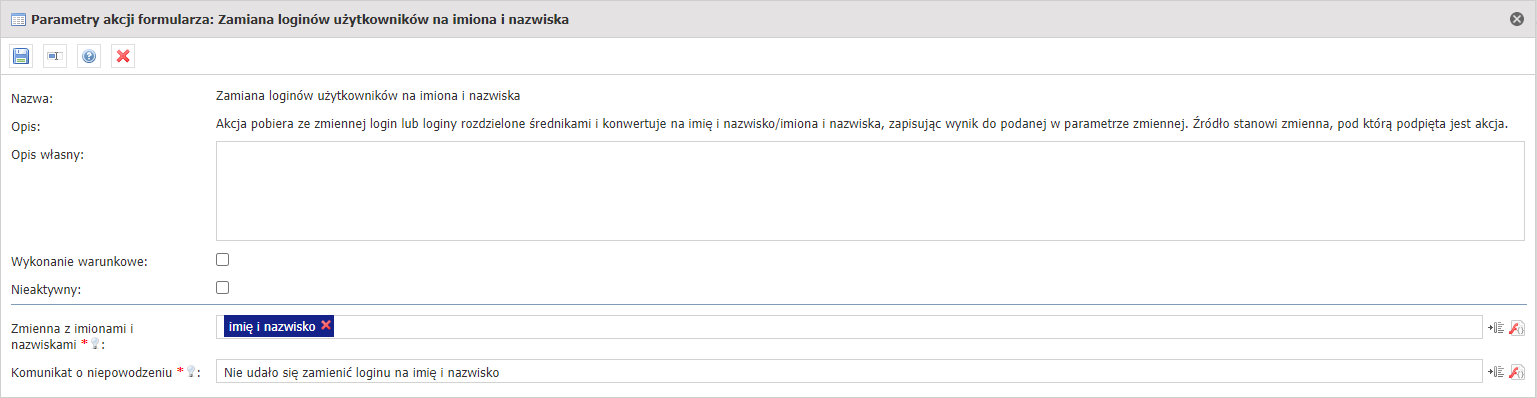Select the 'imię i nazwisko' variable tag
Image resolution: width=1537 pixels, height=398 pixels.
click(272, 326)
